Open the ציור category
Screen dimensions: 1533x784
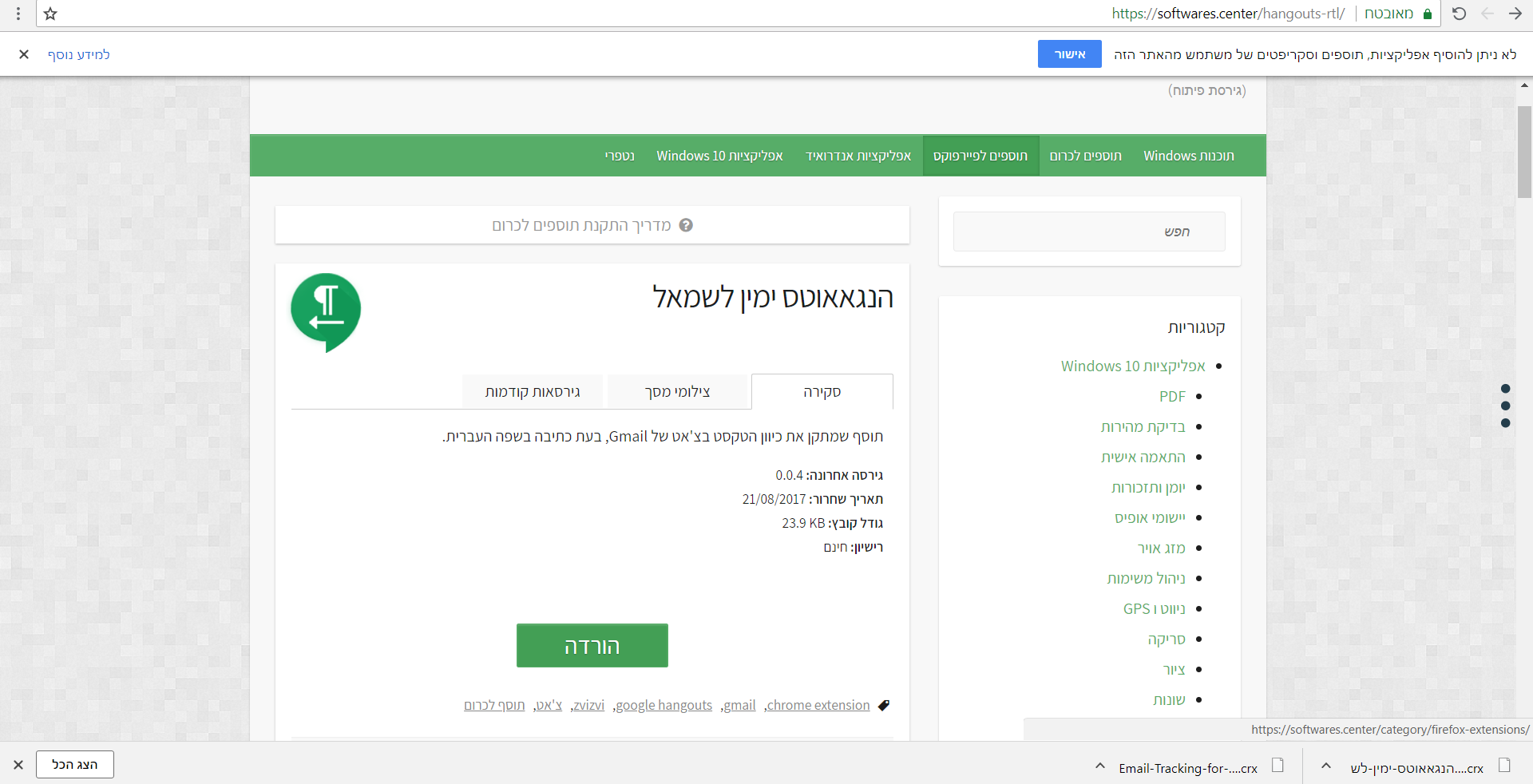[1175, 669]
